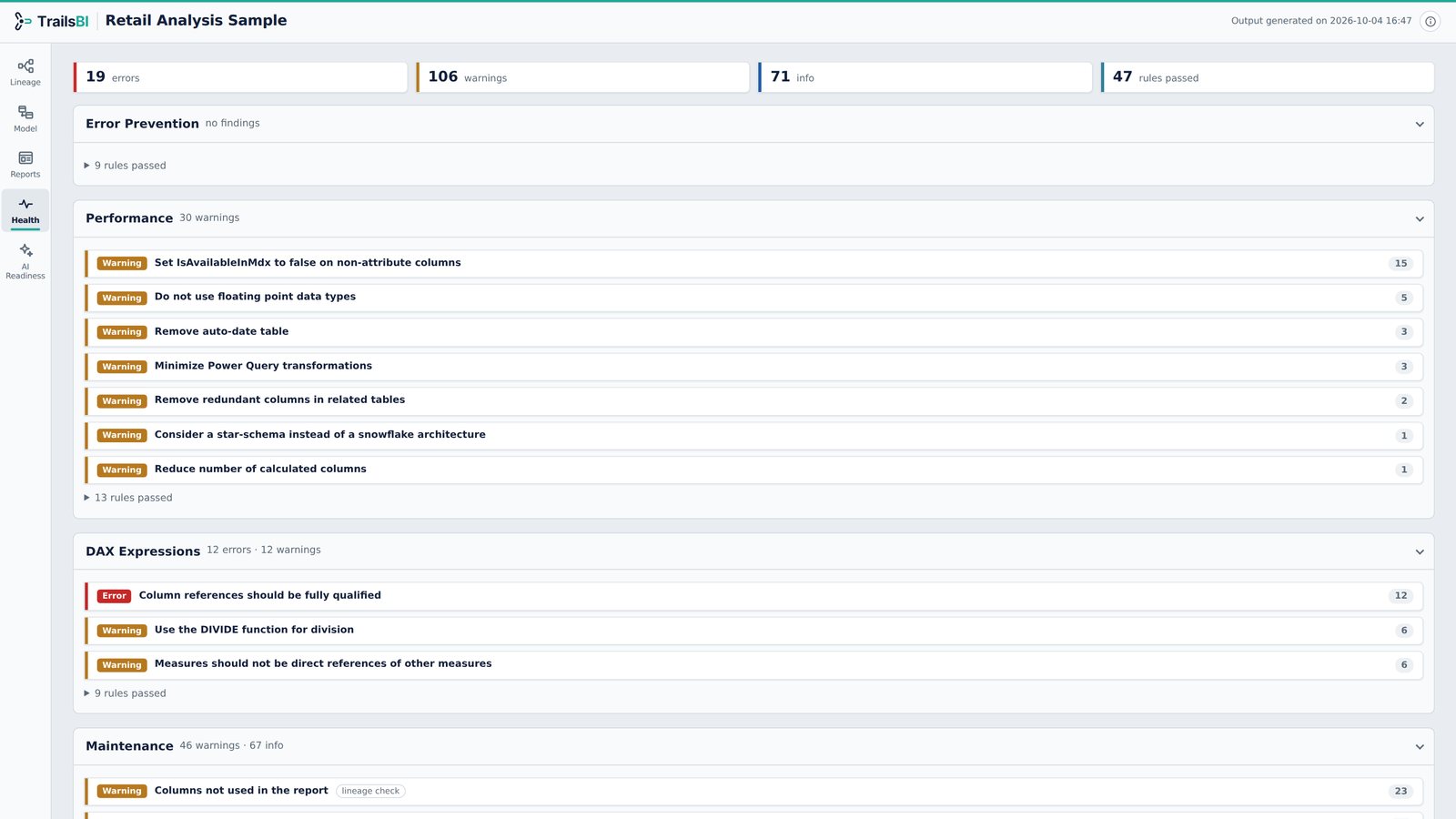Open the Lineage view icon
The width and height of the screenshot is (1456, 819).
[25, 66]
